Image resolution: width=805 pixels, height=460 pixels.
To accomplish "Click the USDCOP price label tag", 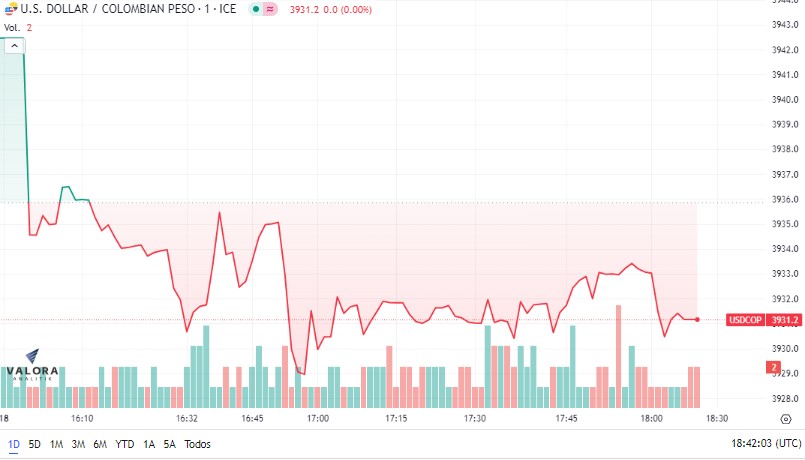I will point(745,320).
